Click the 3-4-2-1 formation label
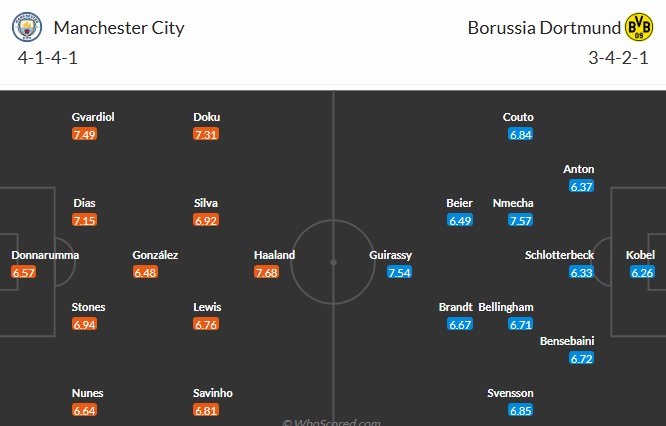Viewport: 666px width, 426px height. (619, 56)
